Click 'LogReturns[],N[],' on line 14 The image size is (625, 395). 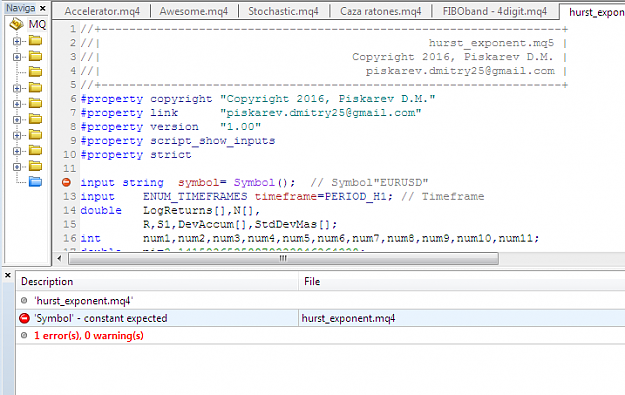[x=201, y=210]
